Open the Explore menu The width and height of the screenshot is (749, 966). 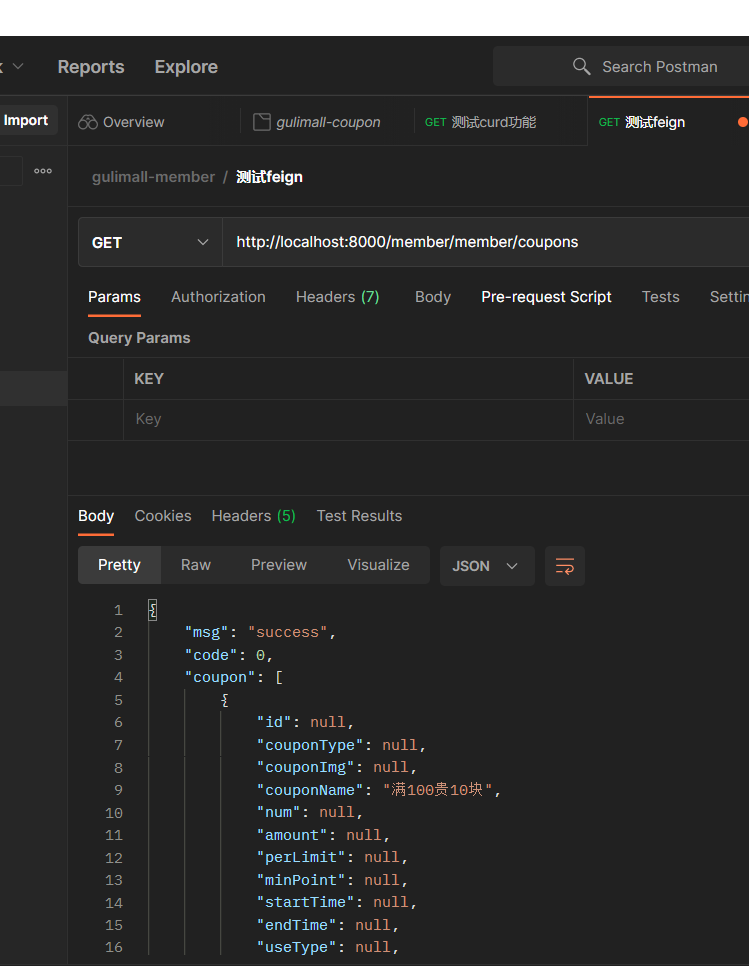tap(186, 67)
